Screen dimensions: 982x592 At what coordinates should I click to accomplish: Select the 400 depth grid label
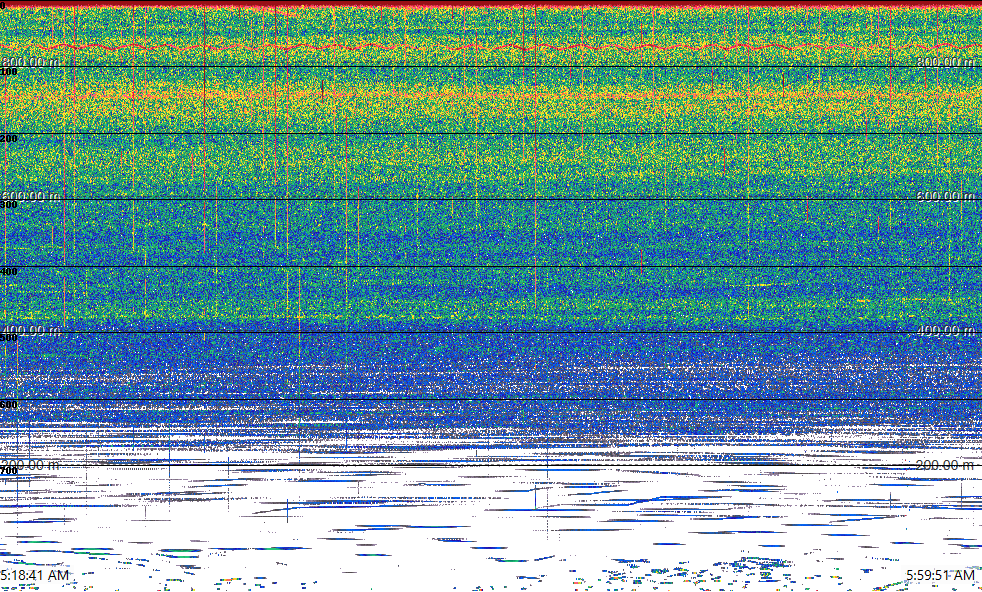9,271
